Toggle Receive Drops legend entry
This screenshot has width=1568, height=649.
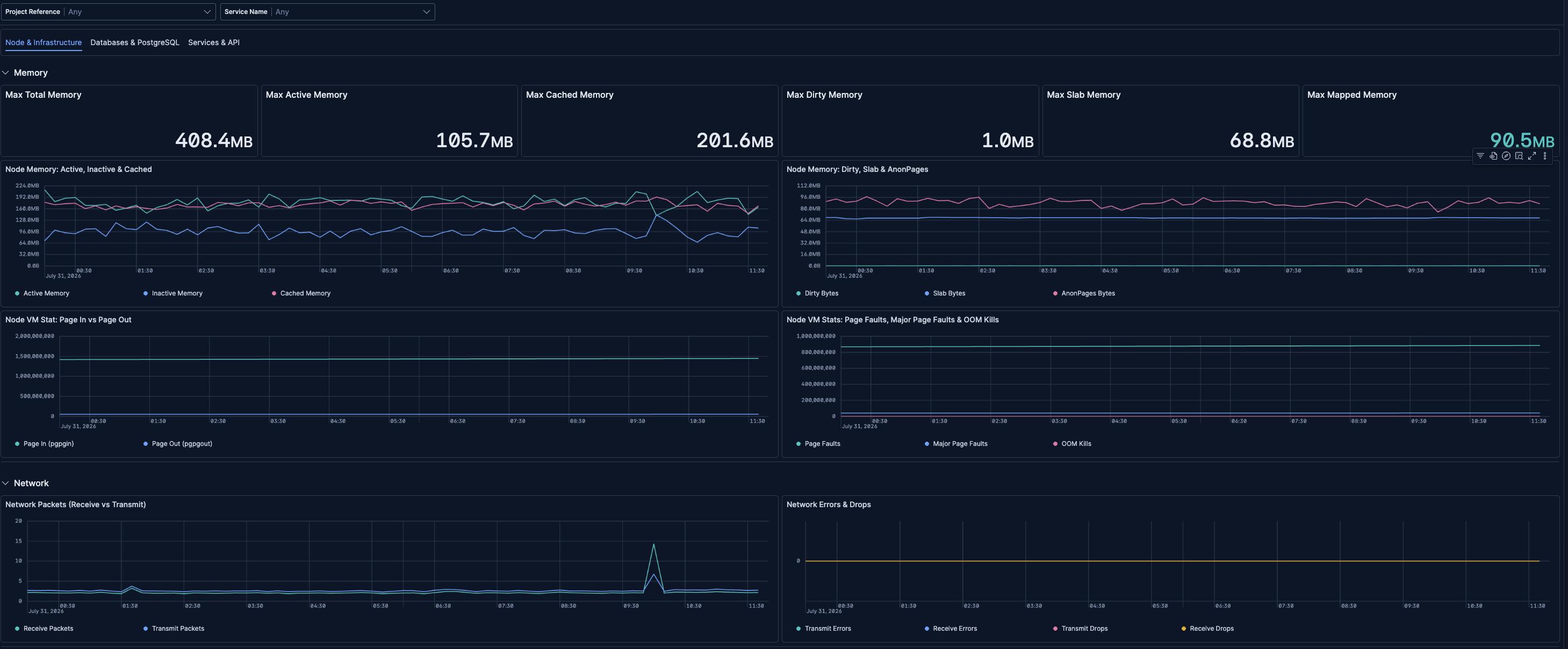coord(1207,629)
